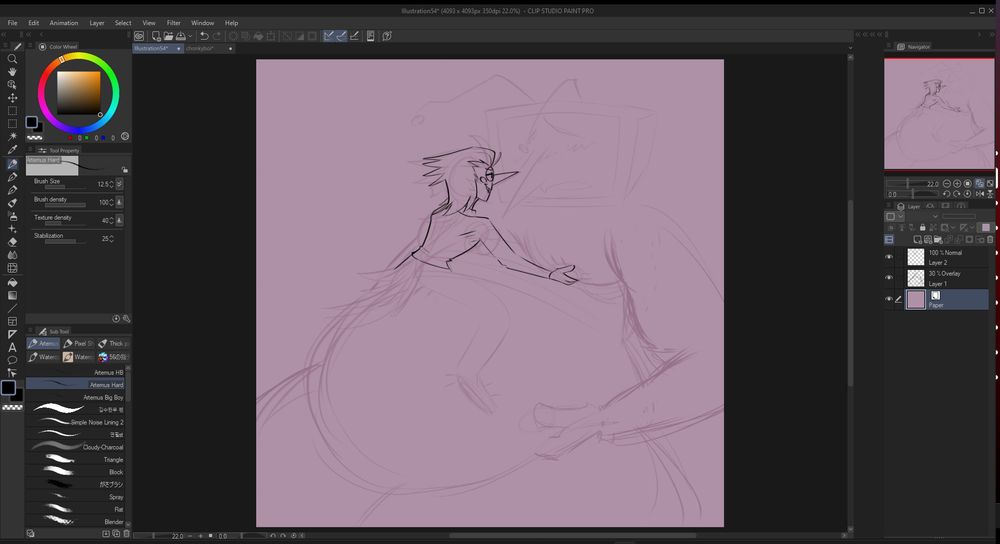
Task: Click the main color swatch under color wheel
Action: [x=31, y=122]
